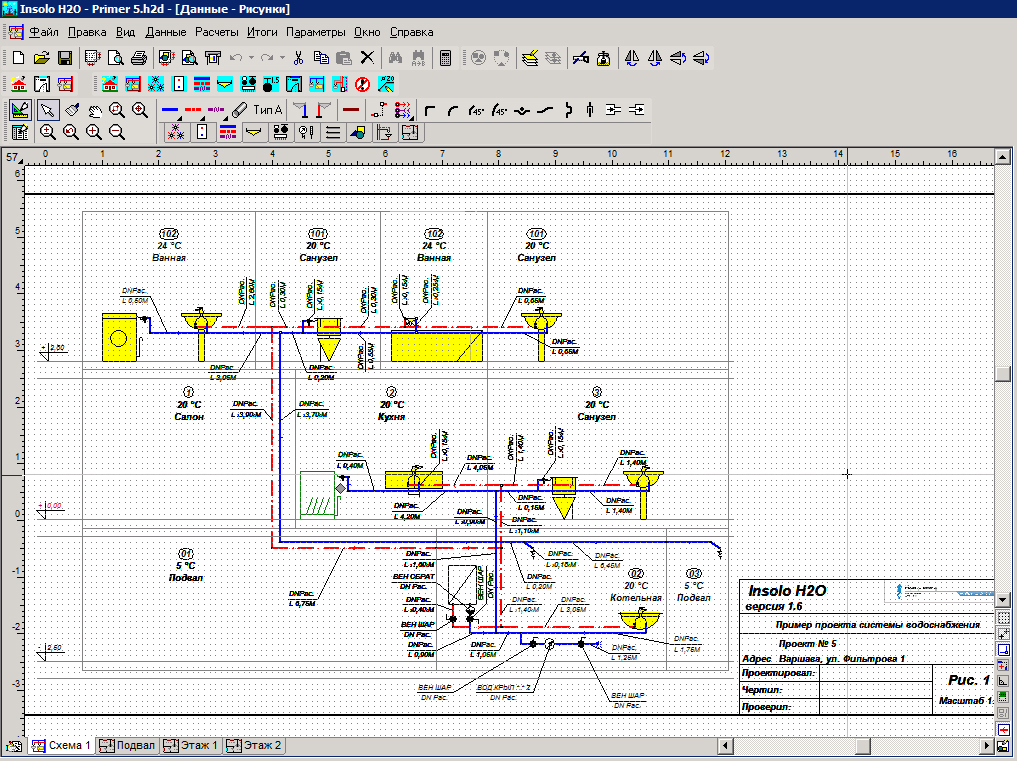1017x761 pixels.
Task: Select the arrow pointer selection tool
Action: [x=47, y=110]
